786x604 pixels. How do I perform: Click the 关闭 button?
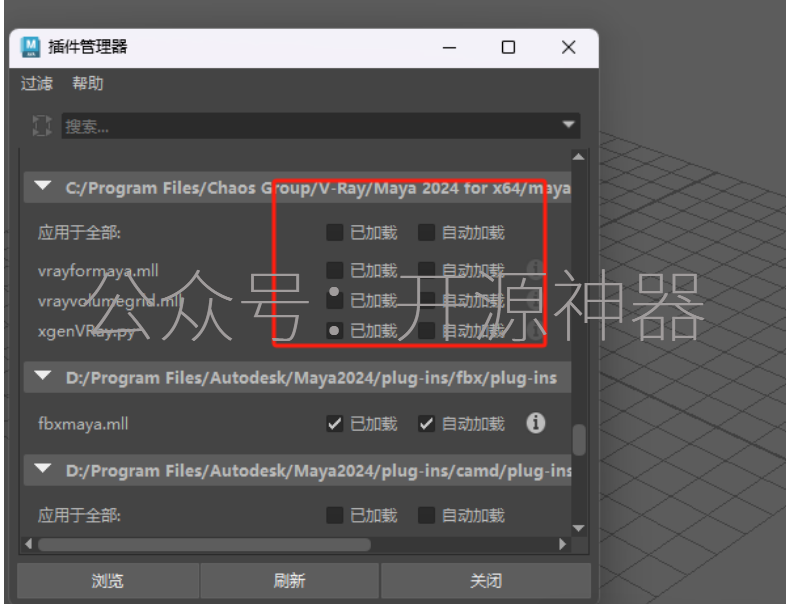click(486, 580)
